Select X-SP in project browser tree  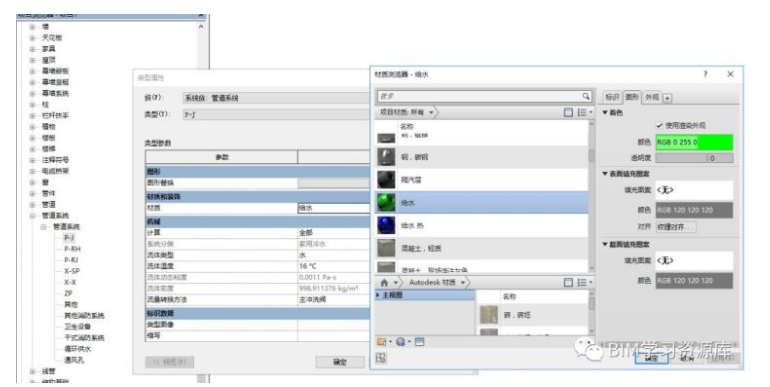point(72,271)
